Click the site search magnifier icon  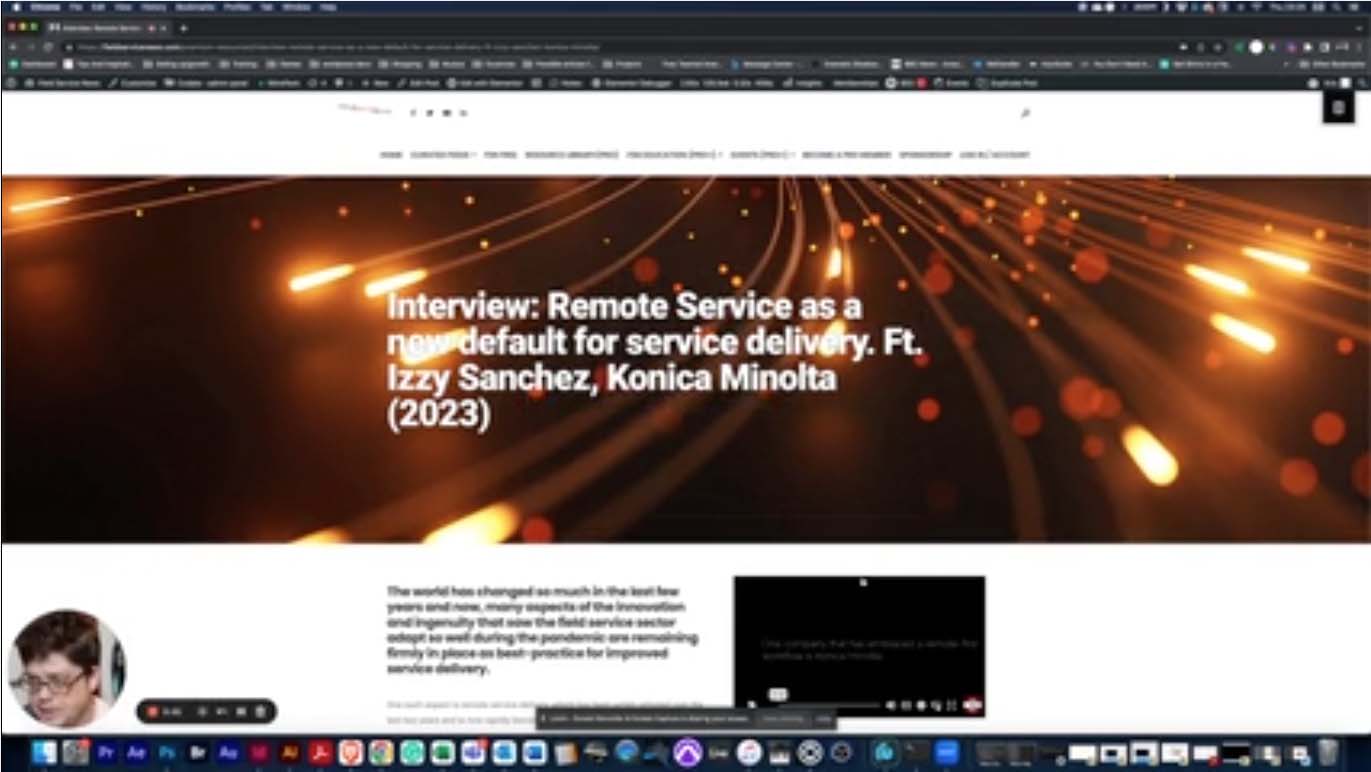tap(1025, 114)
